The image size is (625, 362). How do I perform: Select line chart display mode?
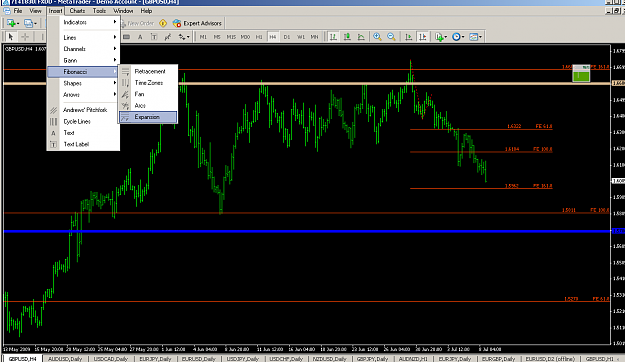(361, 37)
